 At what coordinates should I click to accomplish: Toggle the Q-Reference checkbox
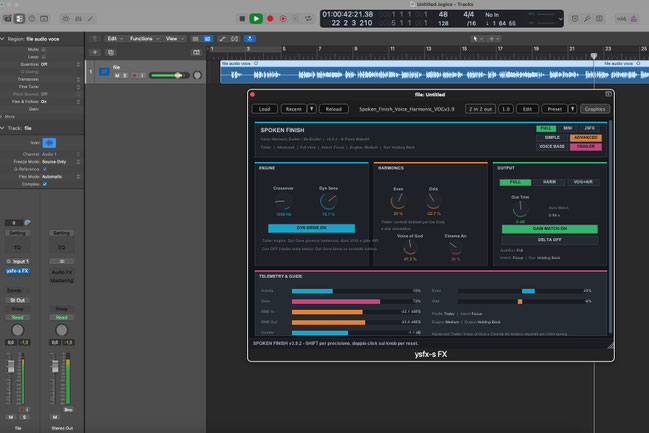45,169
